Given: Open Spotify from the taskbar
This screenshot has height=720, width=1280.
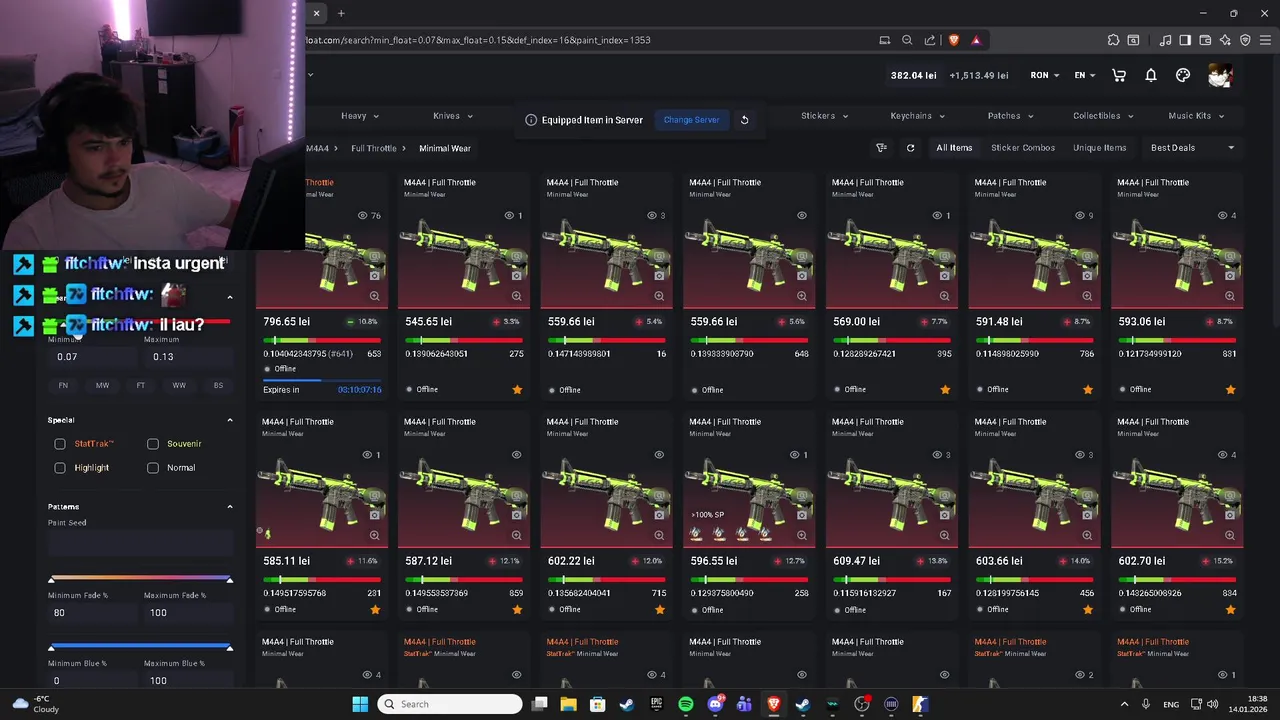Looking at the screenshot, I should tap(685, 704).
